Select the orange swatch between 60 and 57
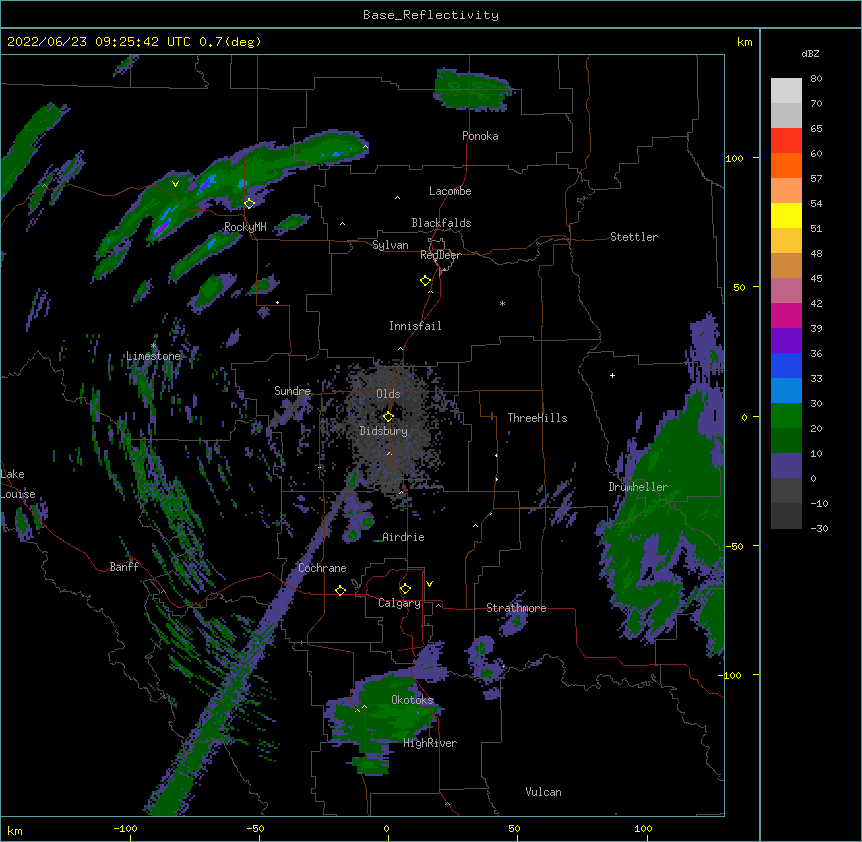862x842 pixels. point(786,165)
